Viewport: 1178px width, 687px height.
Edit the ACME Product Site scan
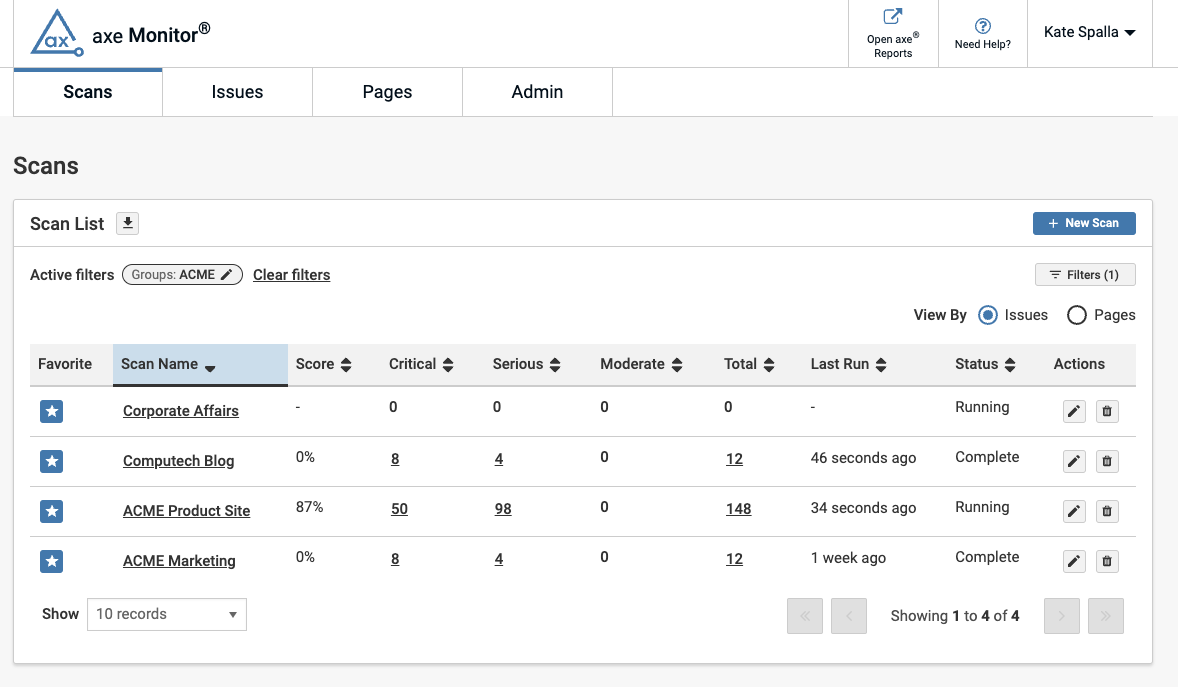click(1074, 511)
